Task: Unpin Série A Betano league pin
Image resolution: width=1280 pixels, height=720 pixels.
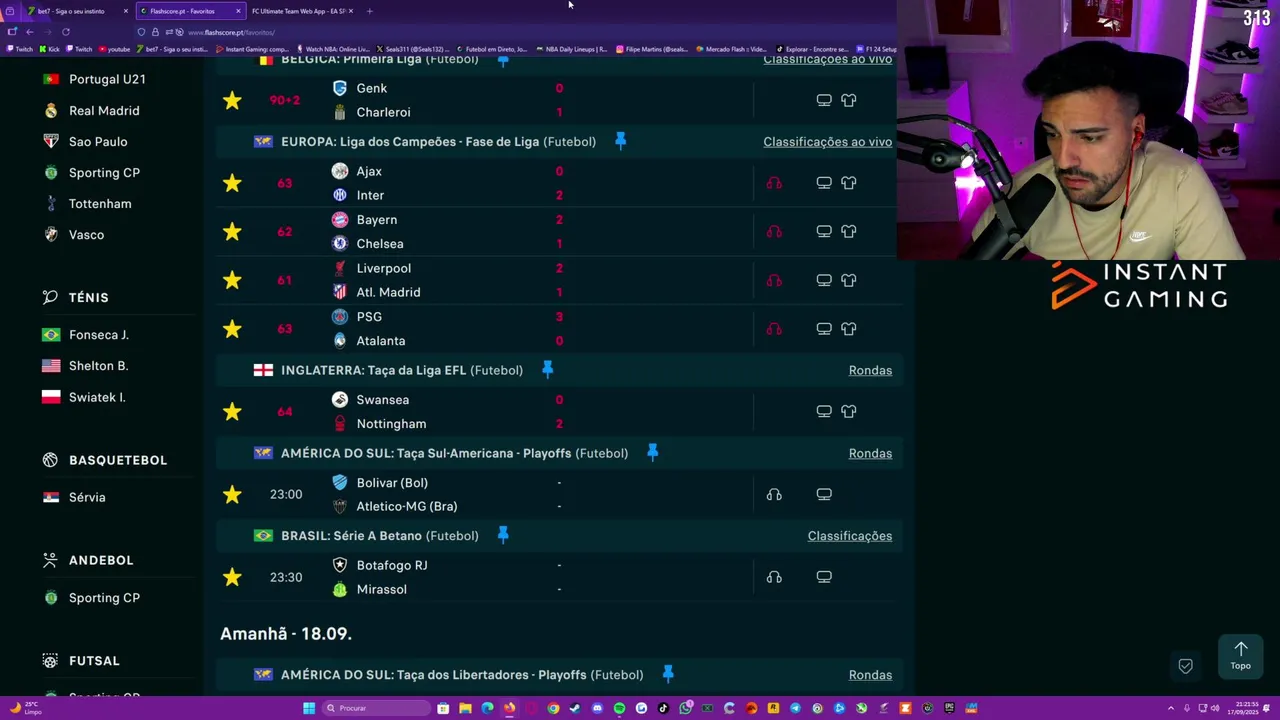Action: click(503, 536)
